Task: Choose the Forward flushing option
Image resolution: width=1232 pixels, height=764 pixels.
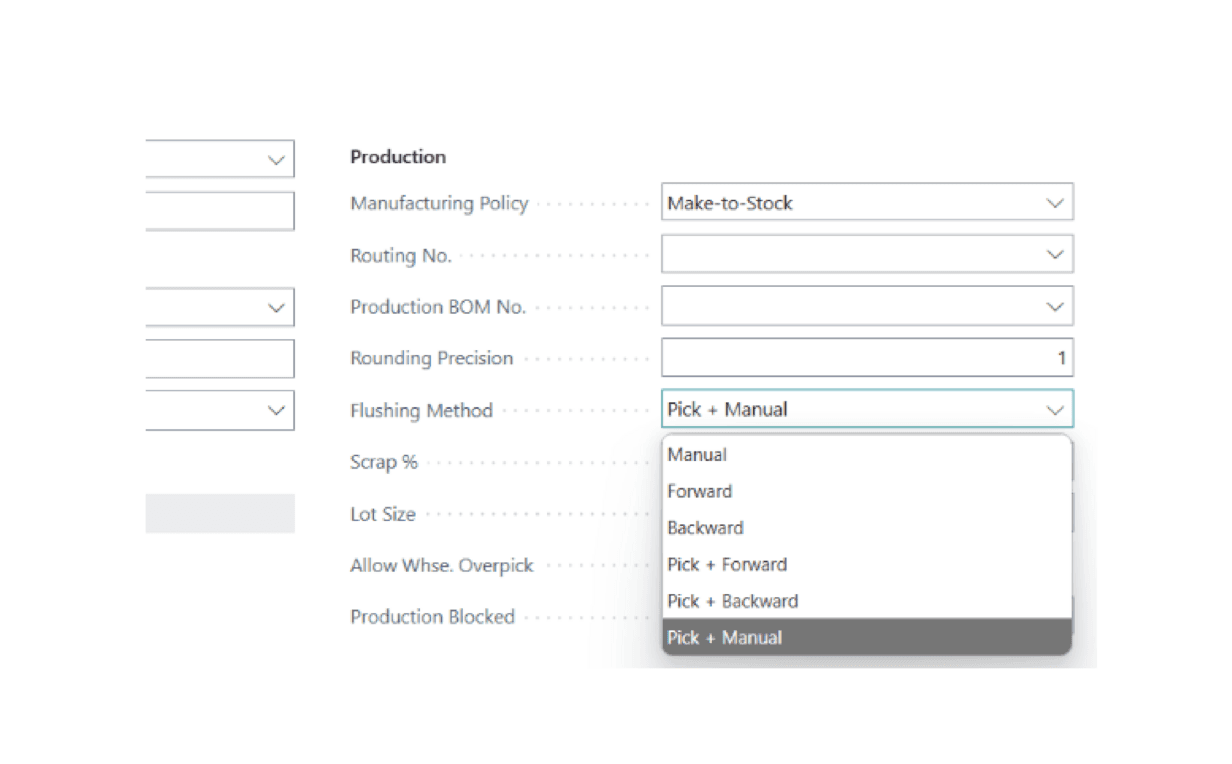Action: pos(700,491)
